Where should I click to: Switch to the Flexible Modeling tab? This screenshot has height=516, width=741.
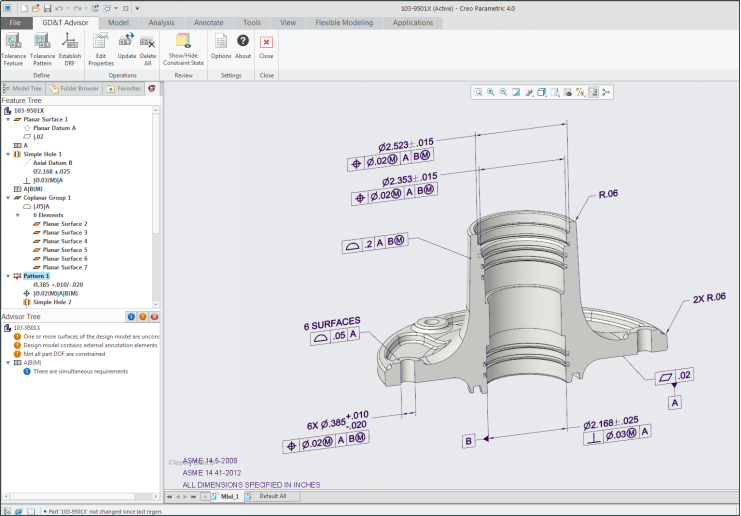[x=344, y=23]
